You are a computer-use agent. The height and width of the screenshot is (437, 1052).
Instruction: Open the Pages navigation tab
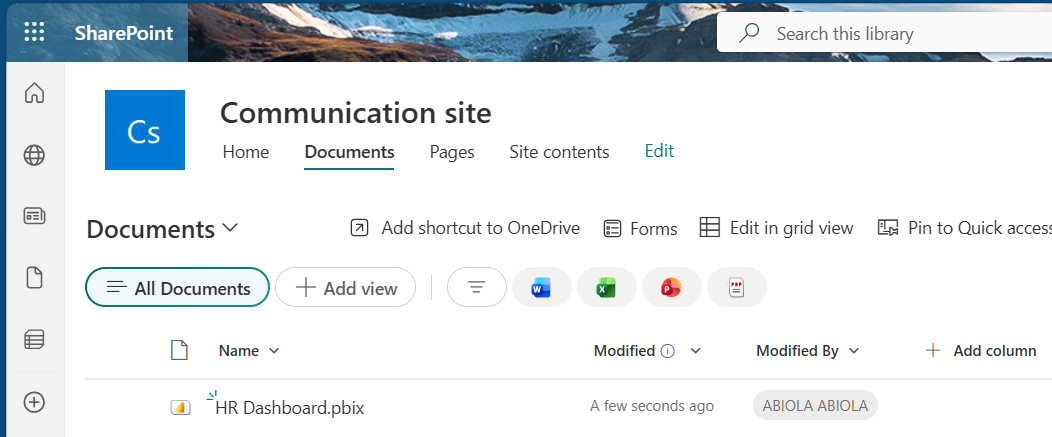[x=452, y=152]
